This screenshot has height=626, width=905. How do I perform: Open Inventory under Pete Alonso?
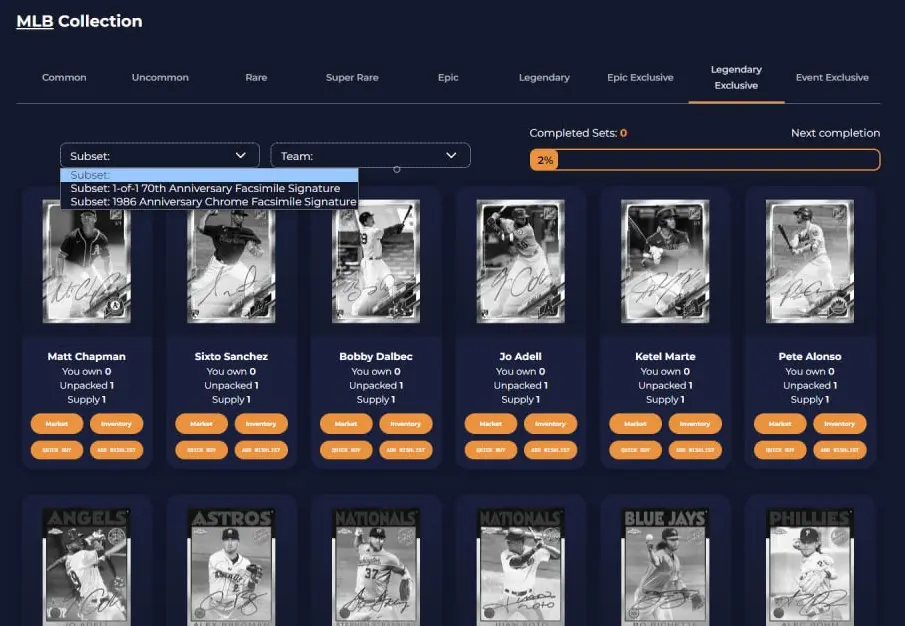pos(840,423)
